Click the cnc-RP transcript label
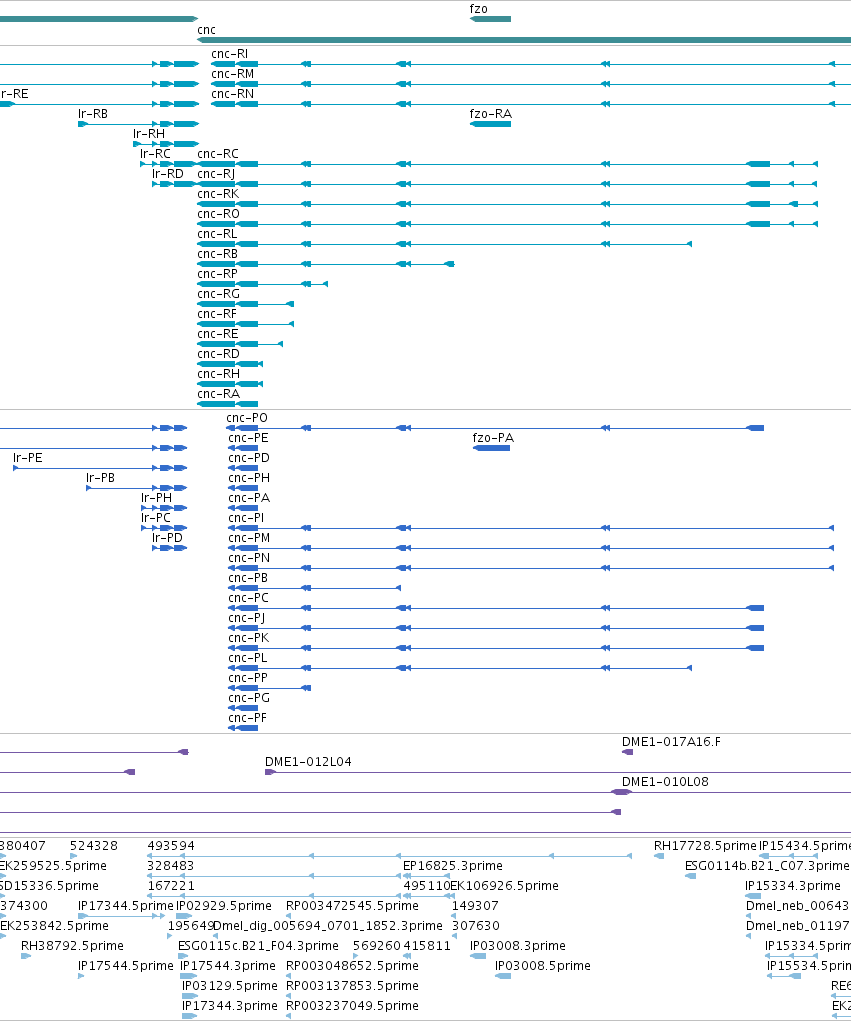851x1021 pixels. [x=217, y=274]
